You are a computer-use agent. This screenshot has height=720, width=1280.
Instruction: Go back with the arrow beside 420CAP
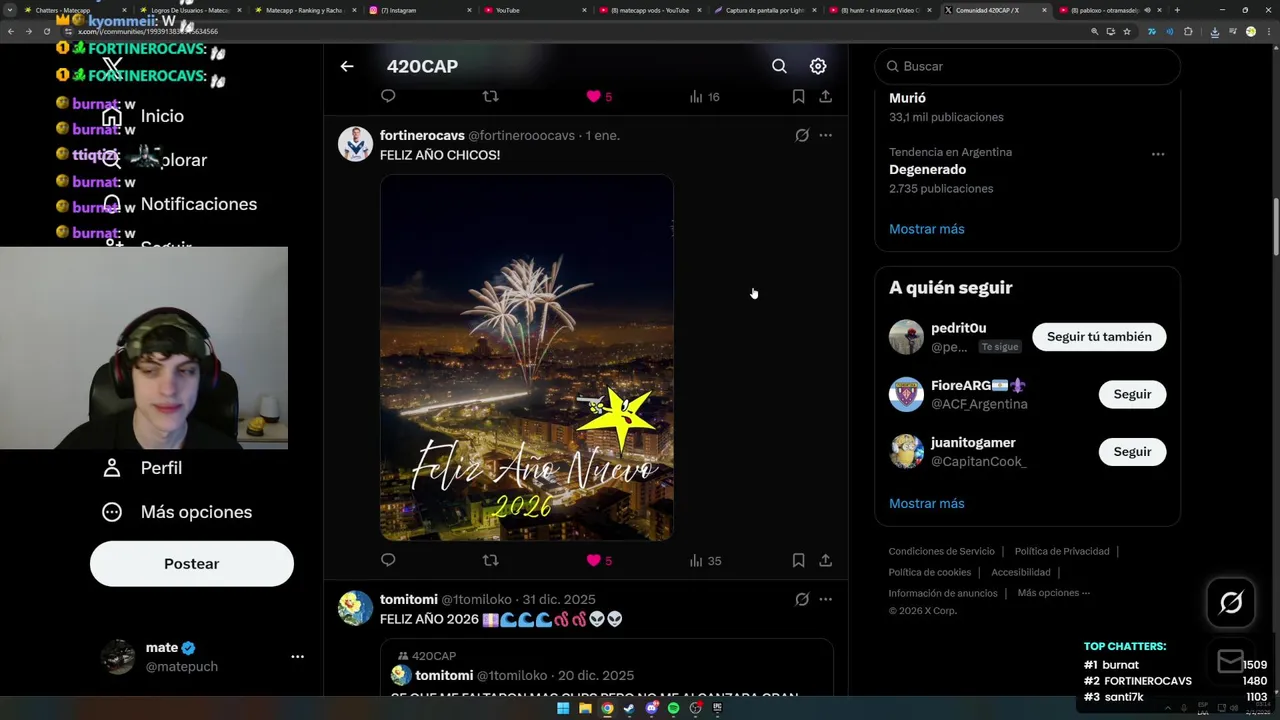(347, 66)
